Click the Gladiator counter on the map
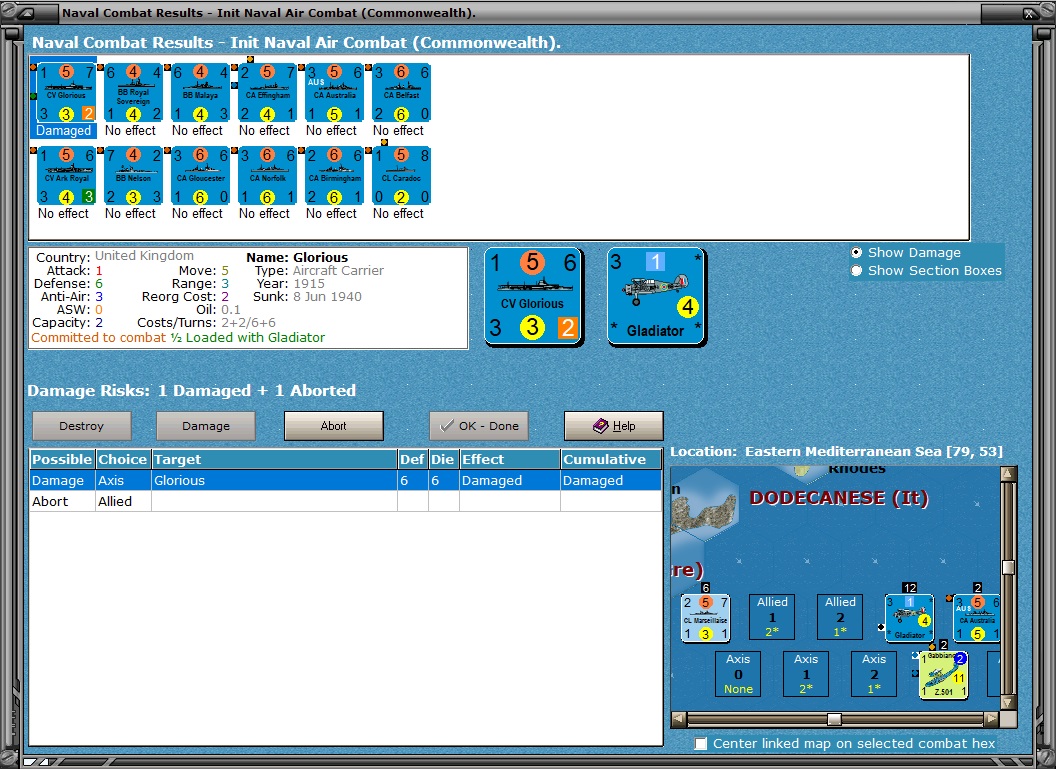The height and width of the screenshot is (769, 1056). [x=909, y=617]
